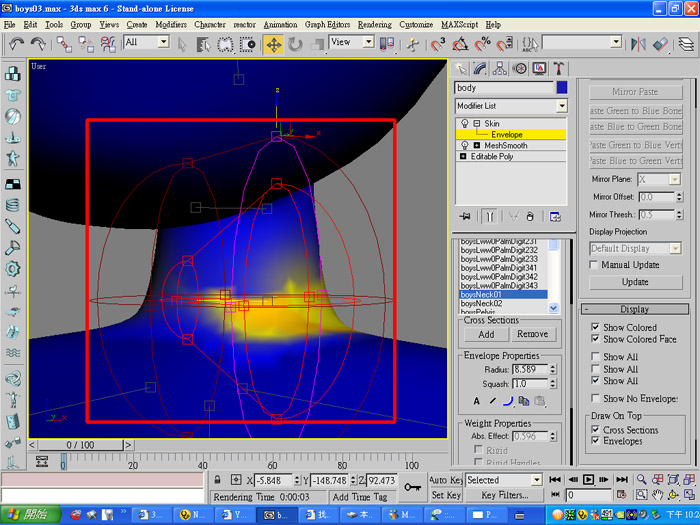
Task: Open the Layer Manager icon
Action: 686,44
